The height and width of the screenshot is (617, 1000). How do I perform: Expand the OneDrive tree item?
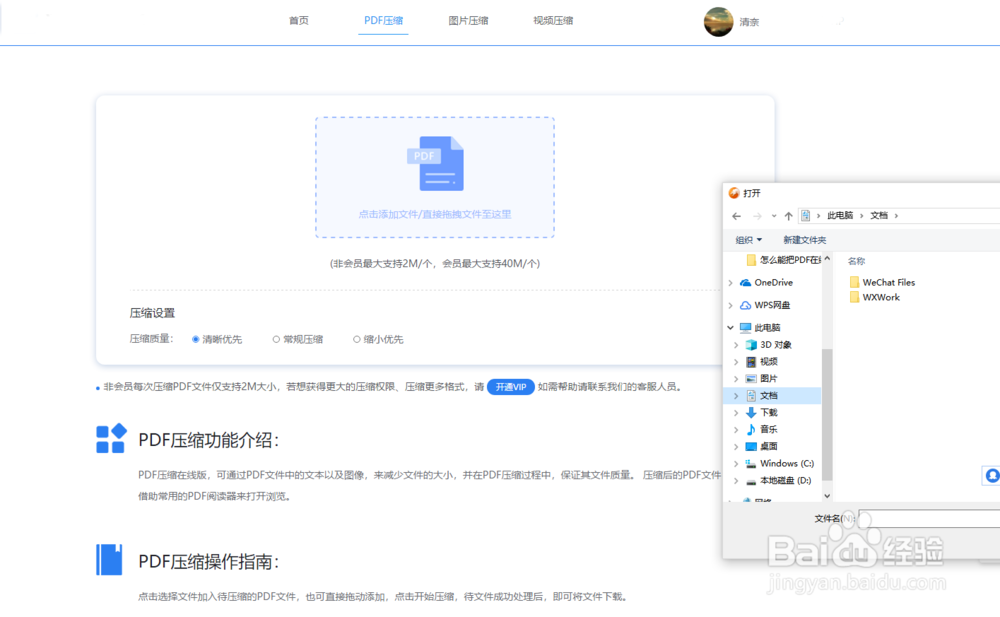point(731,282)
